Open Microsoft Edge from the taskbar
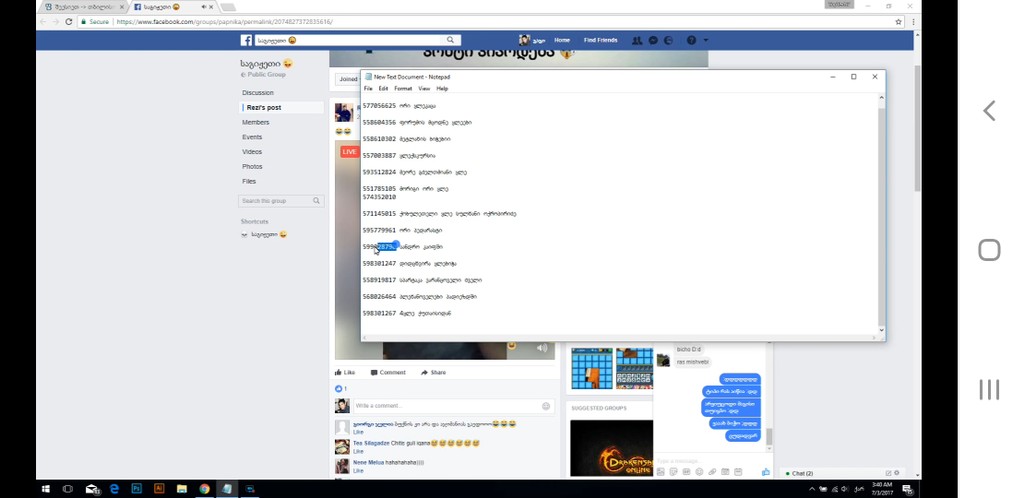Image resolution: width=1024 pixels, height=498 pixels. [114, 488]
